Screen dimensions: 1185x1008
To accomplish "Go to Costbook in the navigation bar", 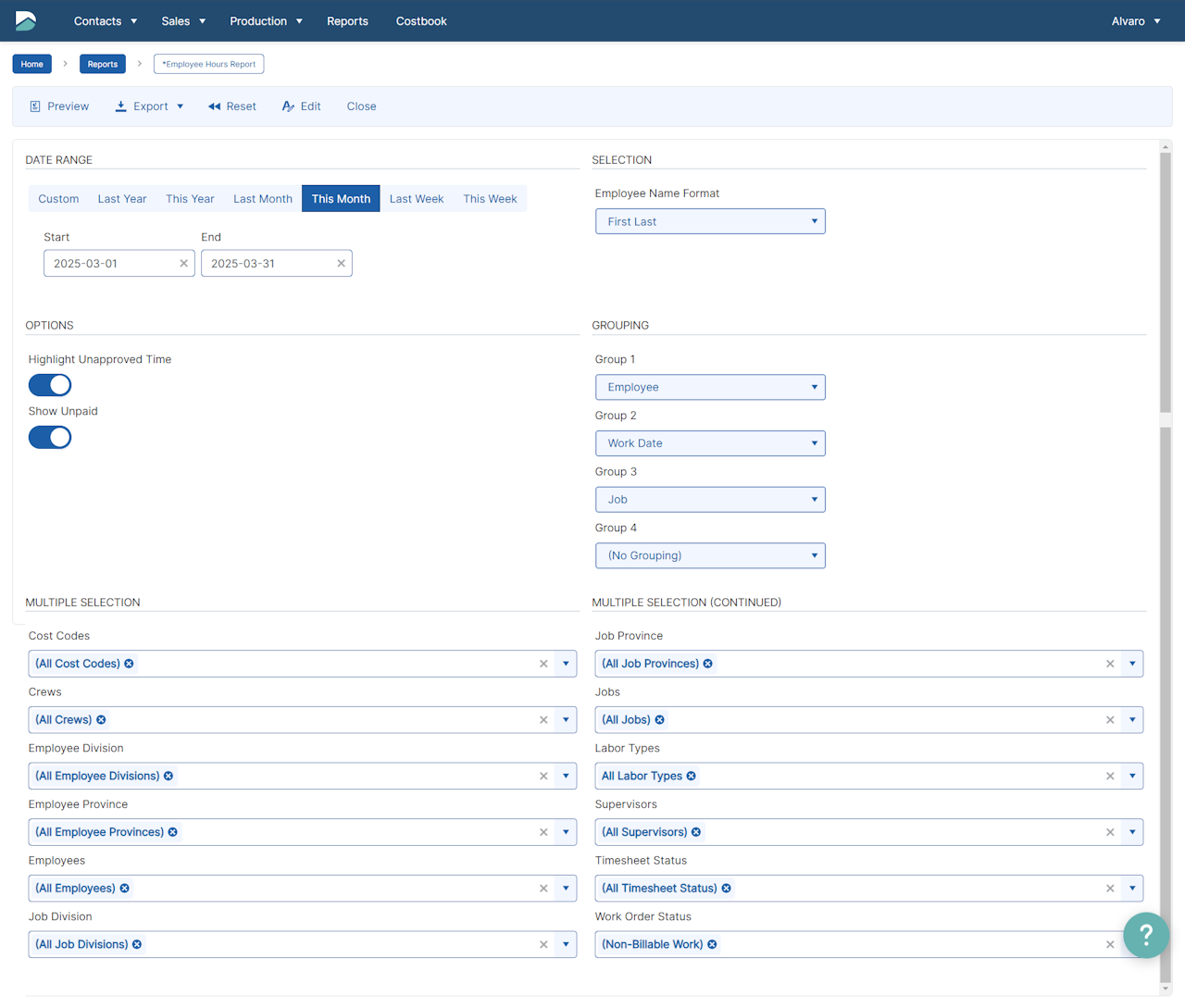I will tap(421, 21).
